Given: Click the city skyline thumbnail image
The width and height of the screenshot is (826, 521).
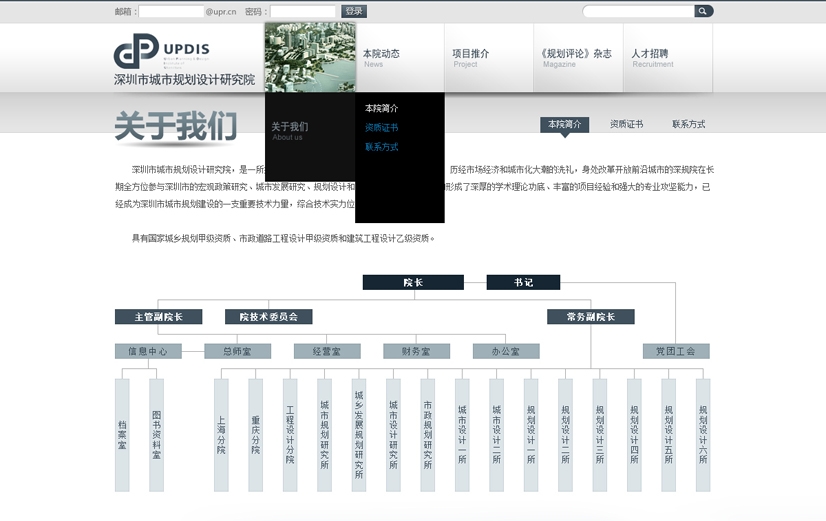Looking at the screenshot, I should (310, 57).
